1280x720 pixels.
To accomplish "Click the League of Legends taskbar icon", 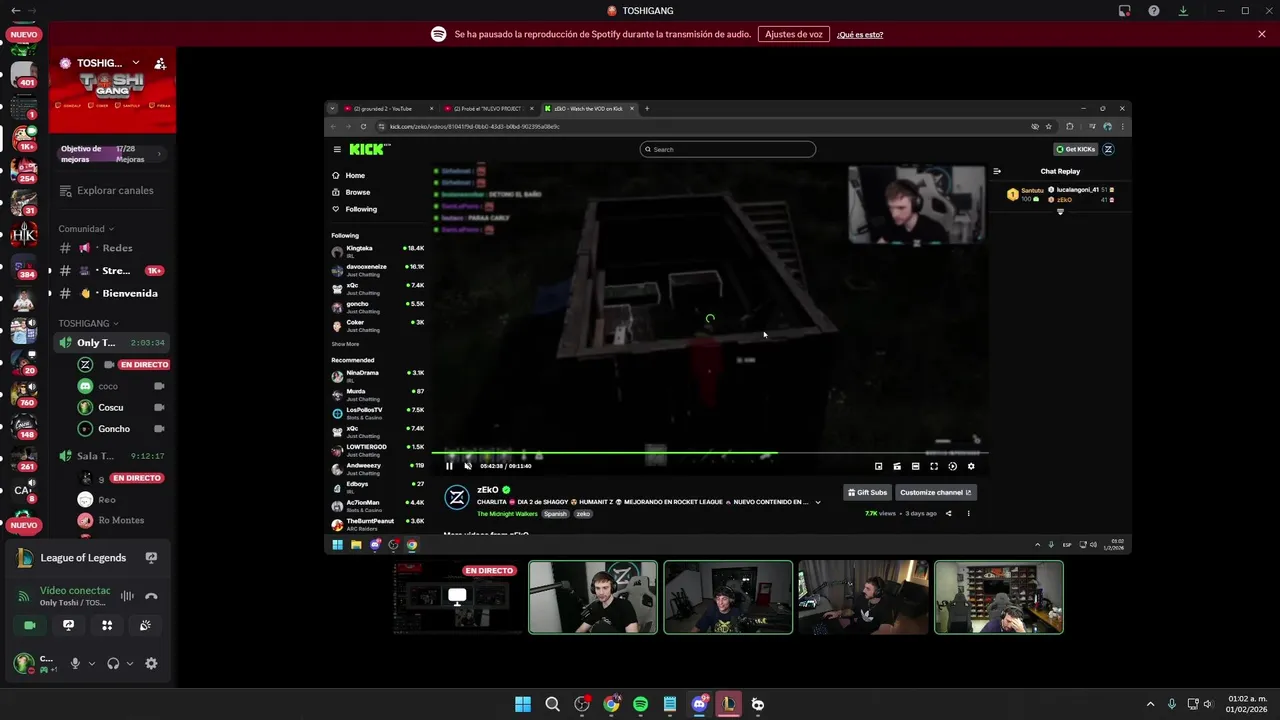I will (728, 704).
